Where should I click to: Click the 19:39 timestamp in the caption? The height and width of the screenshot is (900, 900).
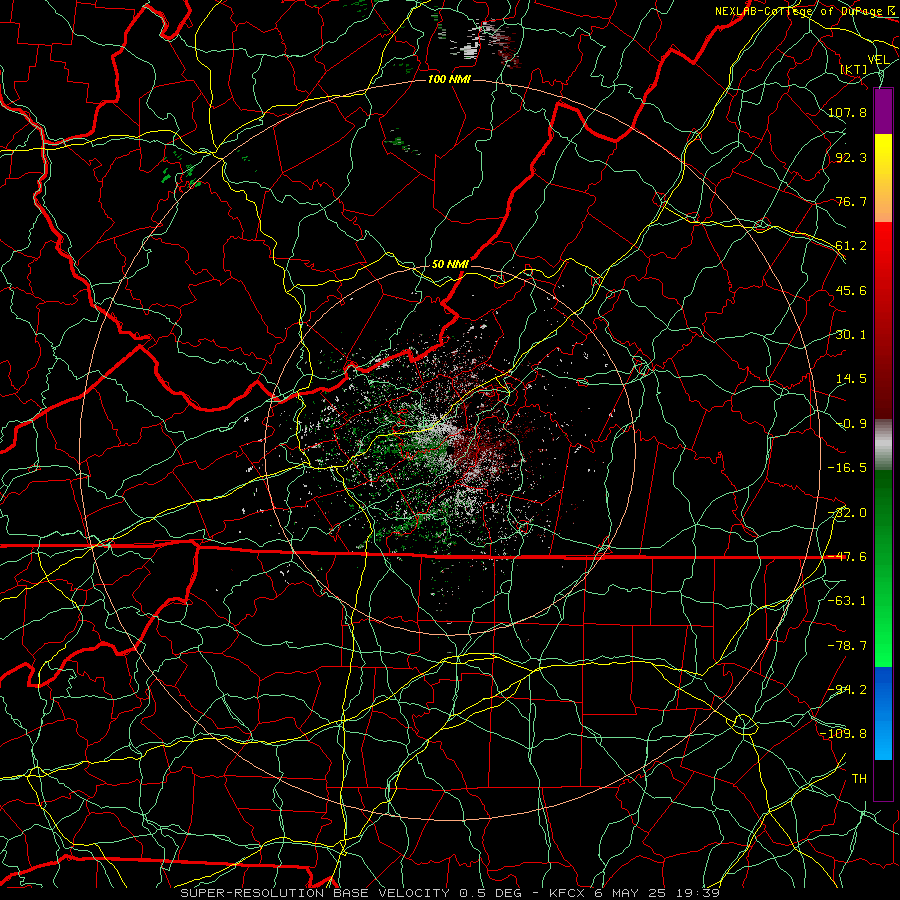[x=699, y=893]
